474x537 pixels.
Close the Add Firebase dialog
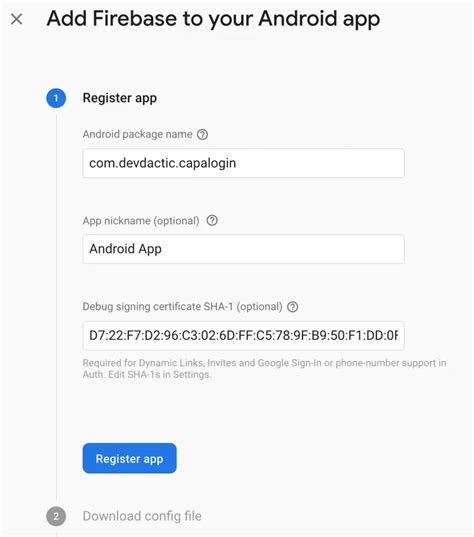point(16,19)
